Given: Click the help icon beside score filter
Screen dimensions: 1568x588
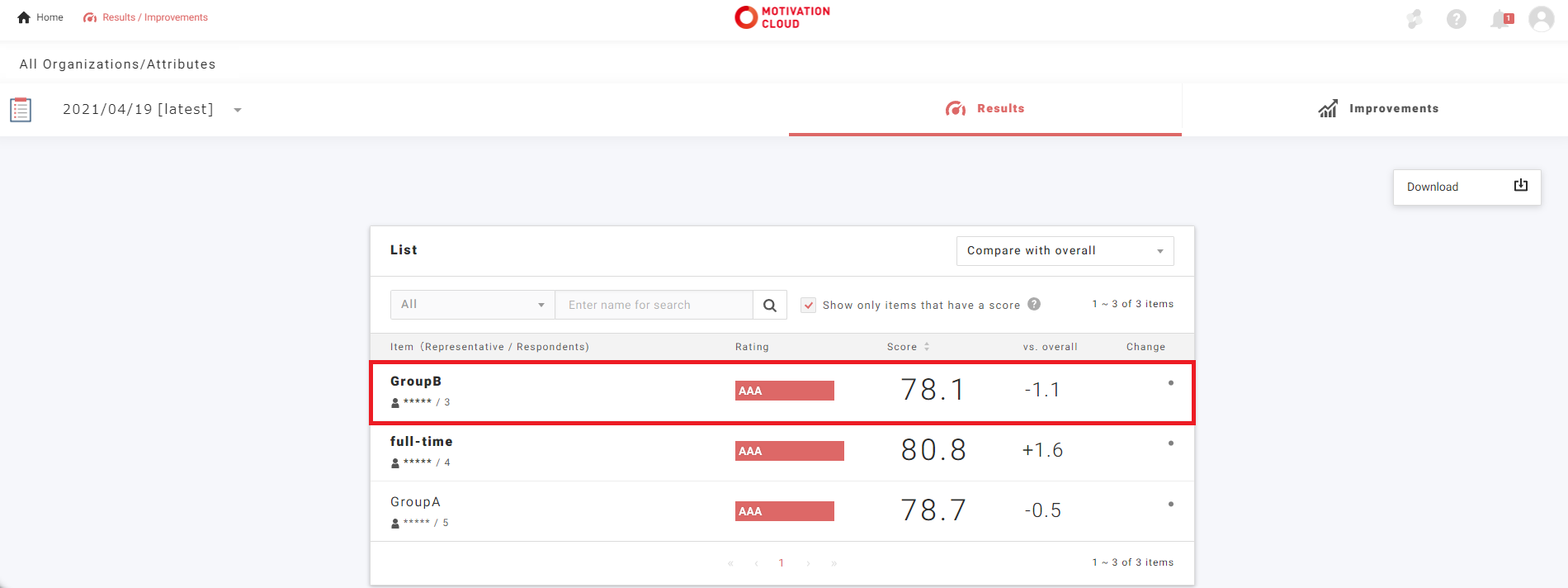Looking at the screenshot, I should tap(1034, 304).
